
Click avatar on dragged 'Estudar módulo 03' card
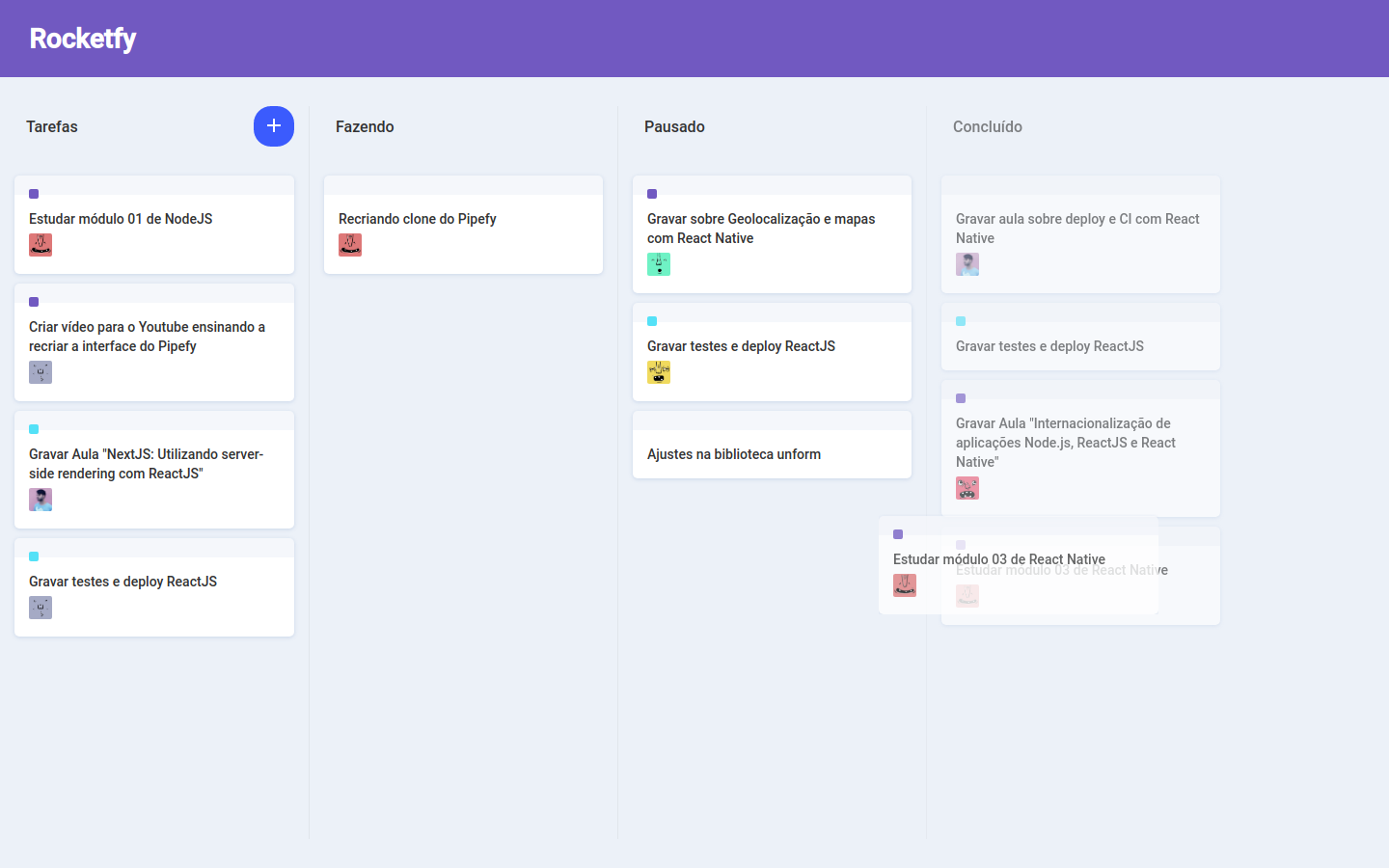coord(905,585)
